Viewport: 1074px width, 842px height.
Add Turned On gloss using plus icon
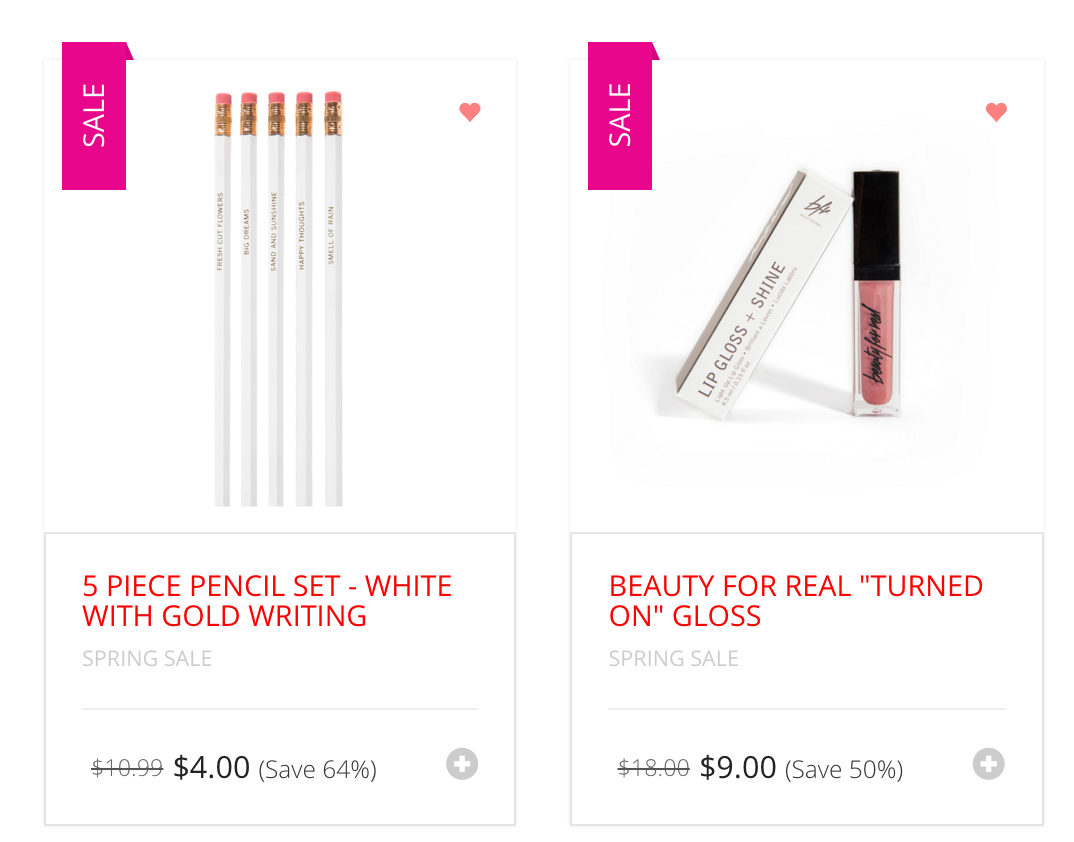(x=988, y=764)
